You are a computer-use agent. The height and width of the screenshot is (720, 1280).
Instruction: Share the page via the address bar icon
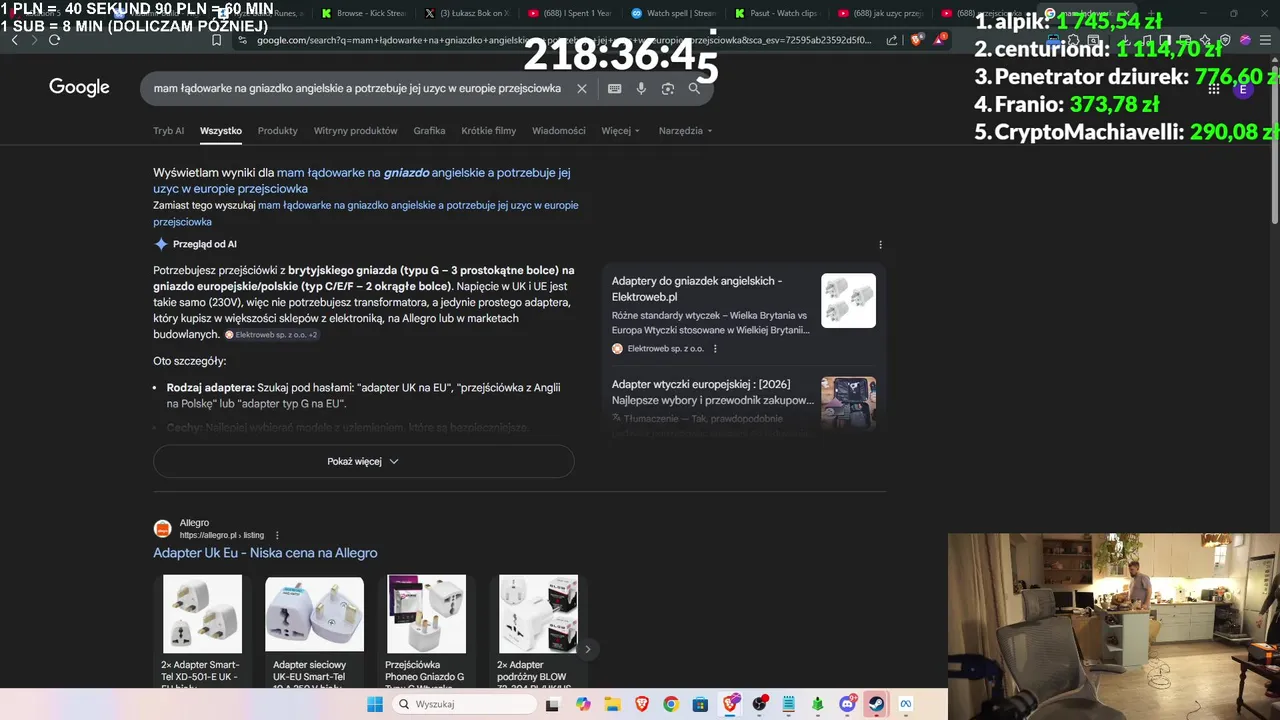click(892, 40)
